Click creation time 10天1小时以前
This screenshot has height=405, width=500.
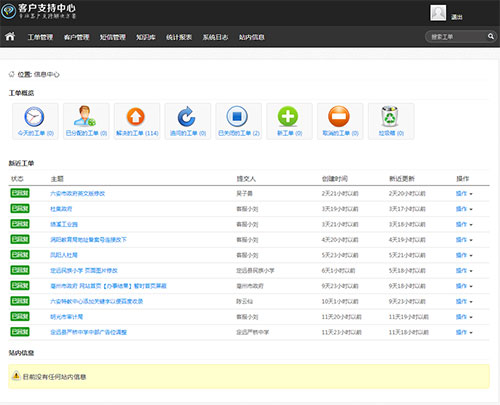point(340,301)
